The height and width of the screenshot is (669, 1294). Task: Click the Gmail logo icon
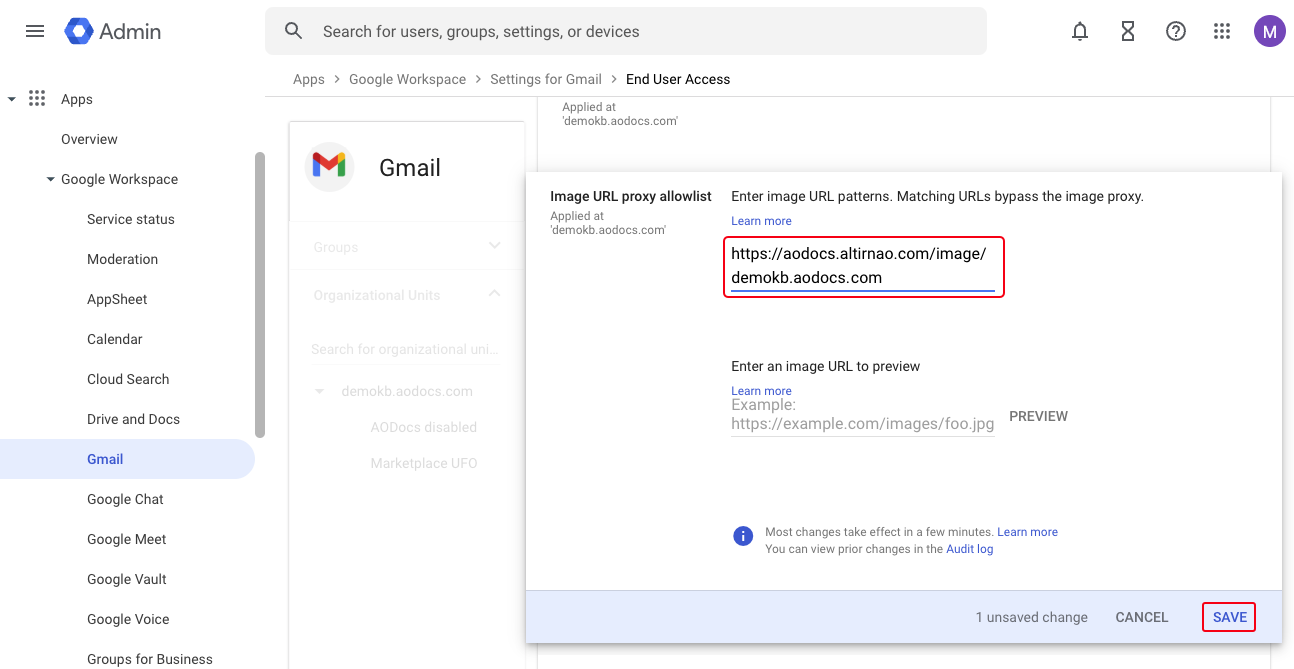(329, 166)
